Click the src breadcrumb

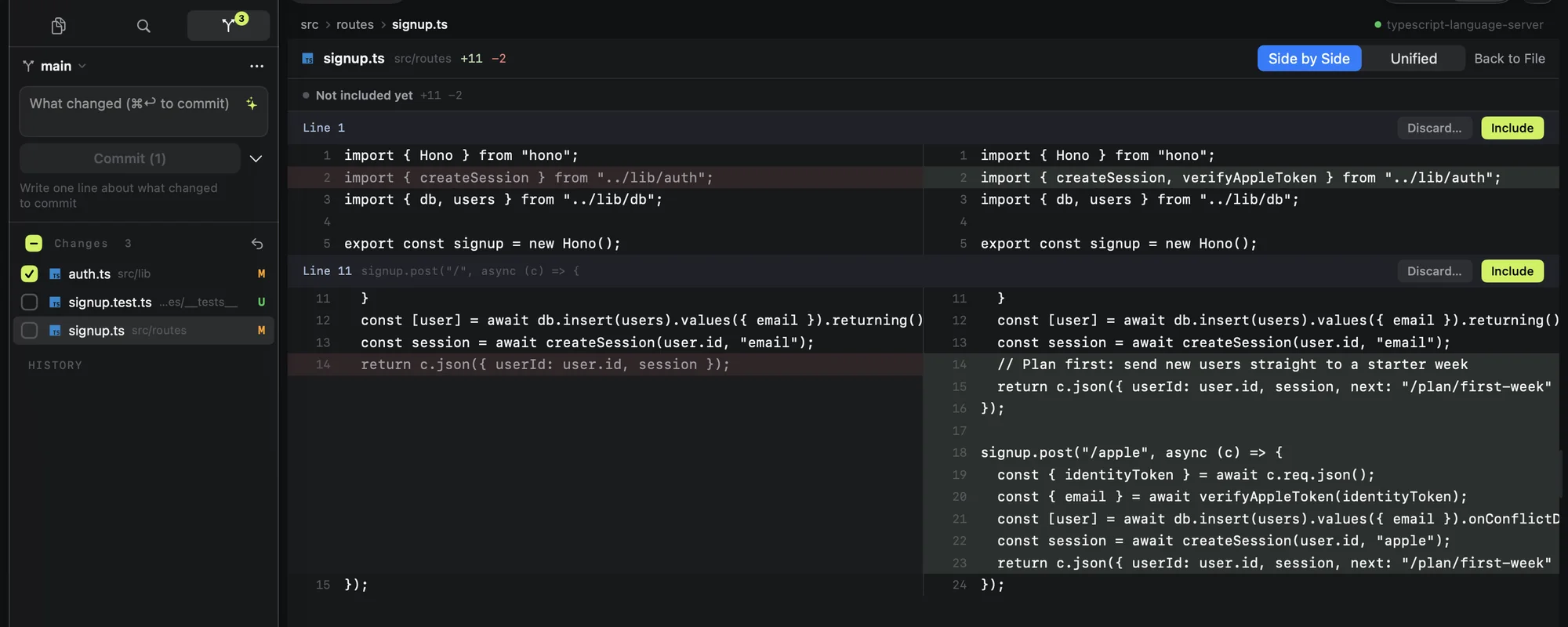pos(310,24)
